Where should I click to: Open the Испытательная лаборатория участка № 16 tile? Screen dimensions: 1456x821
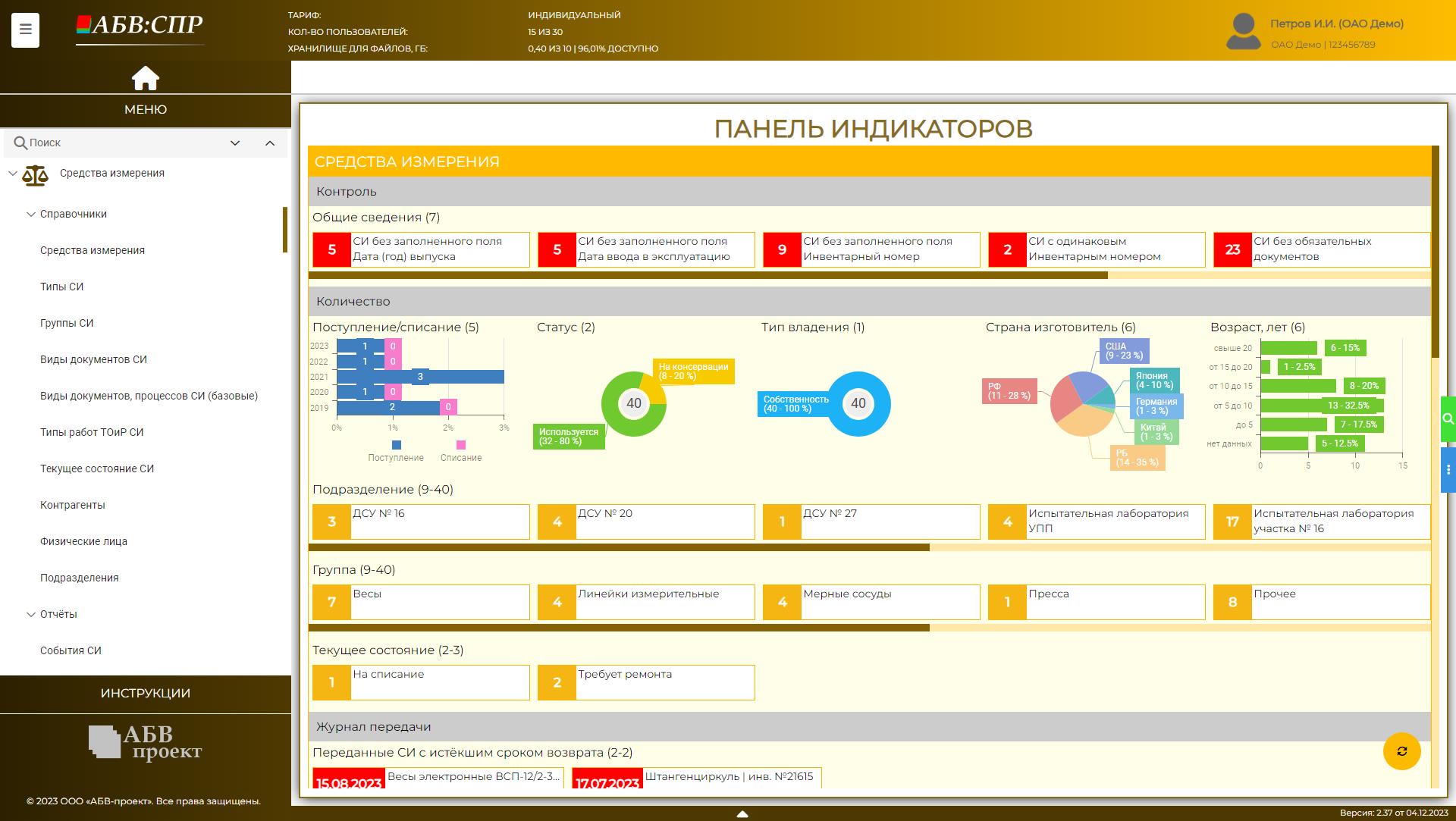click(1321, 522)
